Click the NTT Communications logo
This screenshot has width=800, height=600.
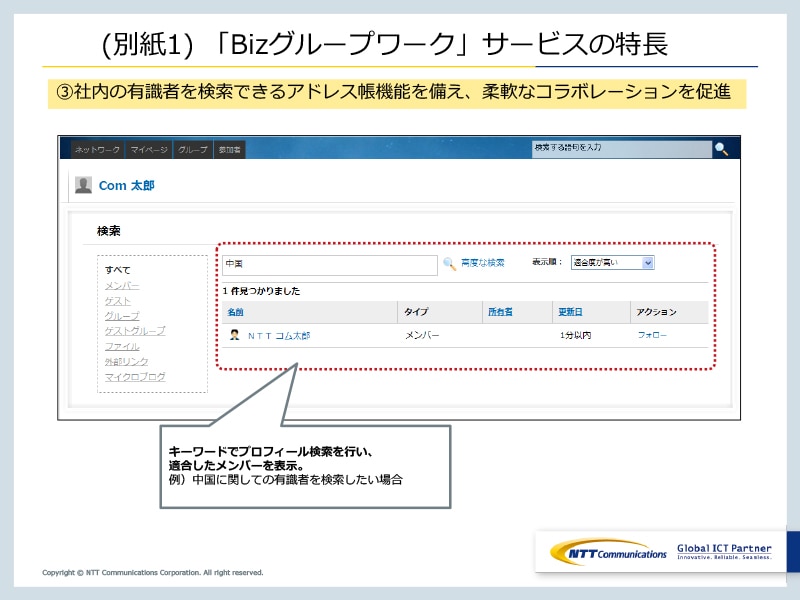click(x=608, y=553)
